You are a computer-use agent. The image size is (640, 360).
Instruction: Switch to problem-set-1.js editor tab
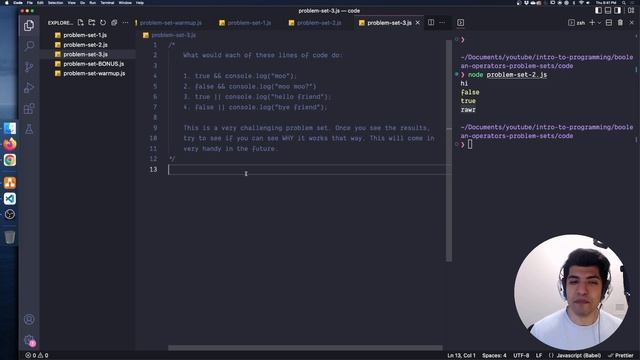(245, 23)
